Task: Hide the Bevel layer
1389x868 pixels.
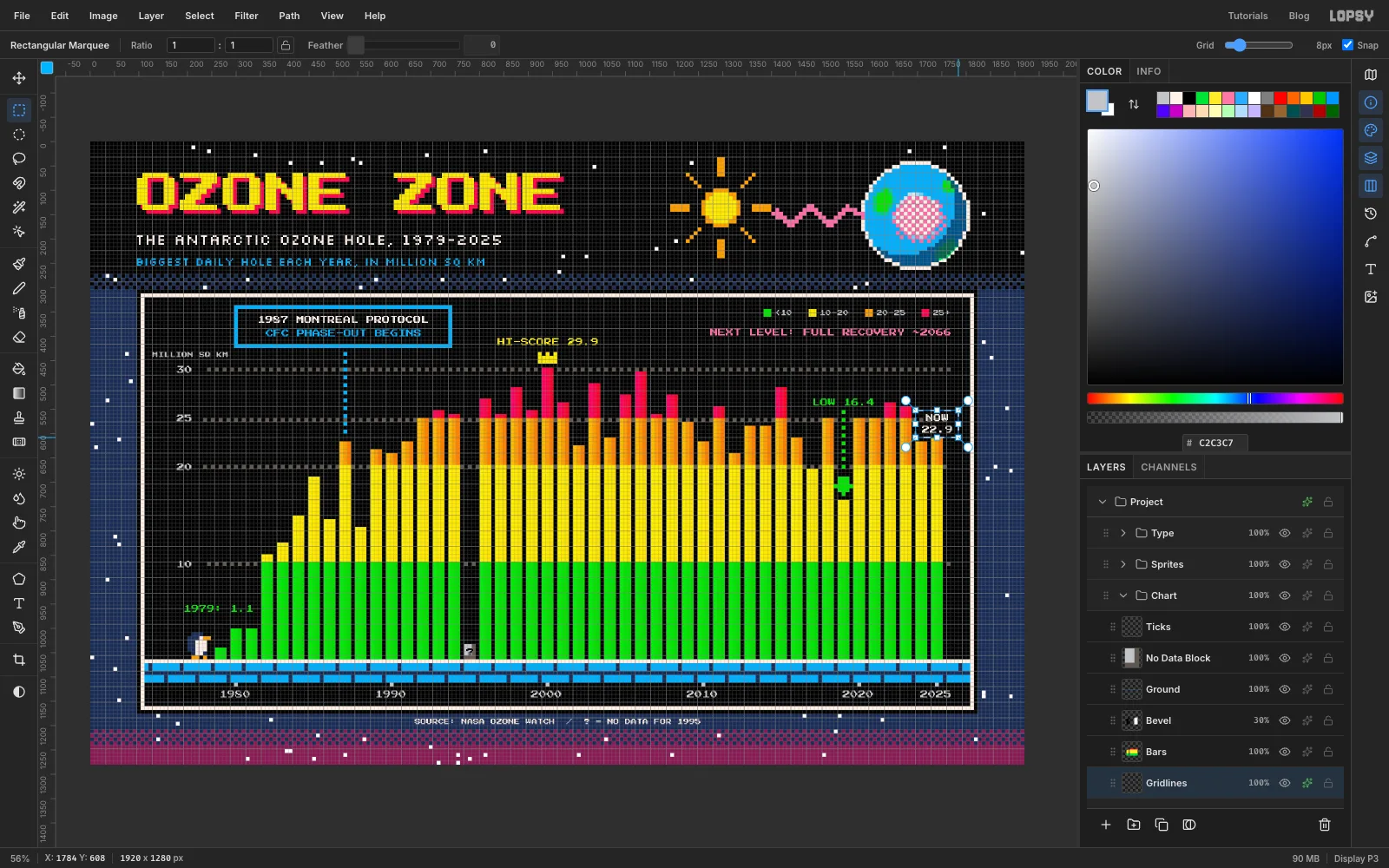Action: (1285, 720)
